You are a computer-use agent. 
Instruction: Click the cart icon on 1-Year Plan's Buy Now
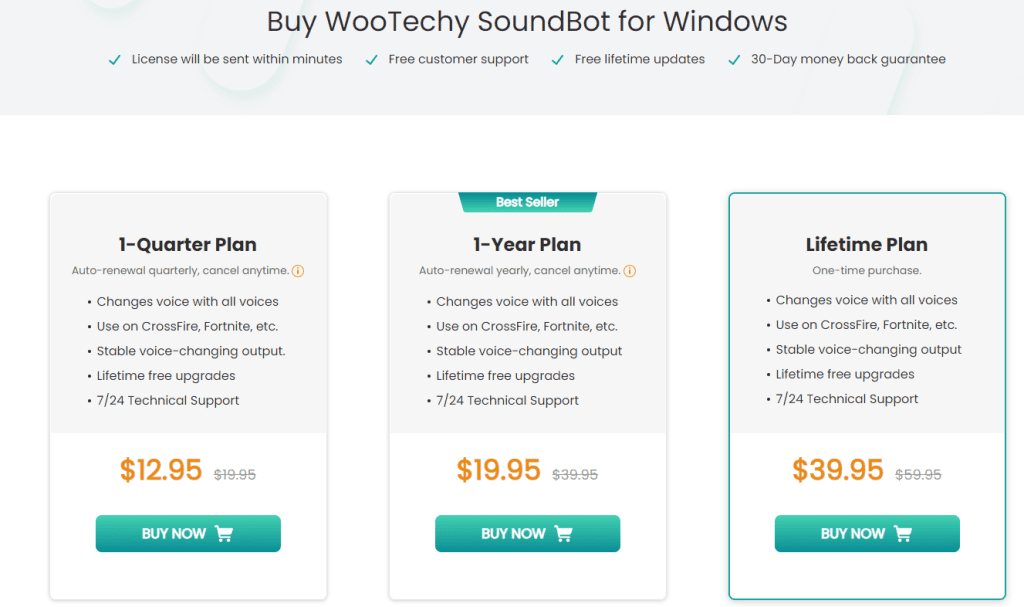click(567, 533)
